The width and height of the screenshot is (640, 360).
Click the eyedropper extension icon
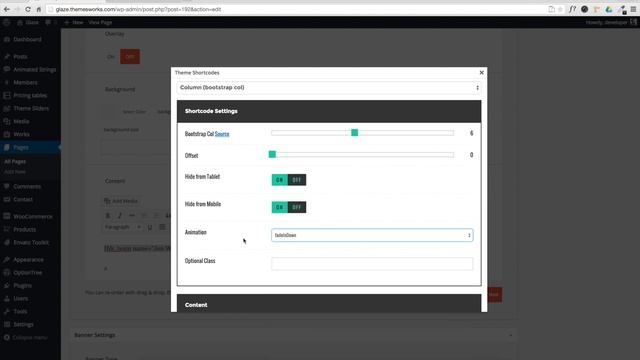[x=622, y=9]
